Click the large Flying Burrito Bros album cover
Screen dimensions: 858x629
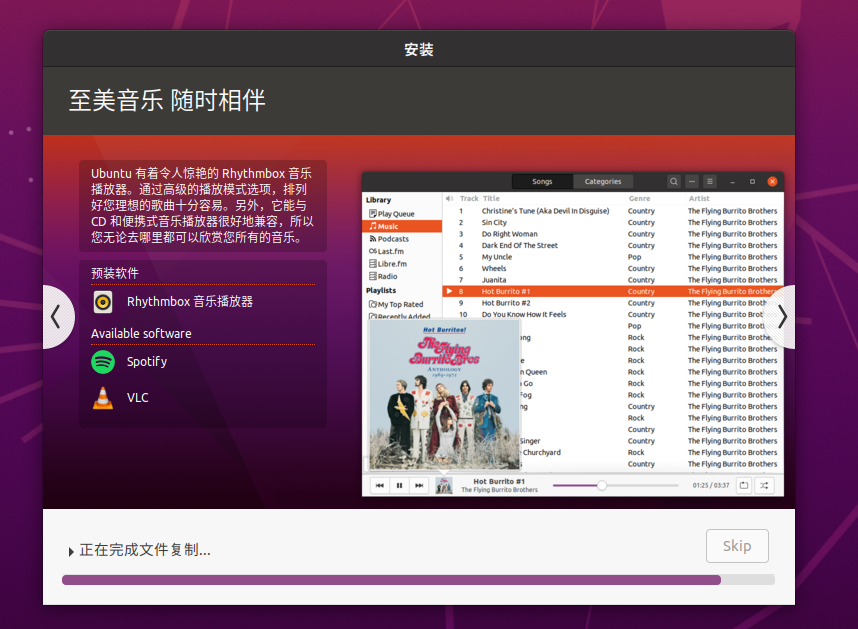tap(444, 395)
